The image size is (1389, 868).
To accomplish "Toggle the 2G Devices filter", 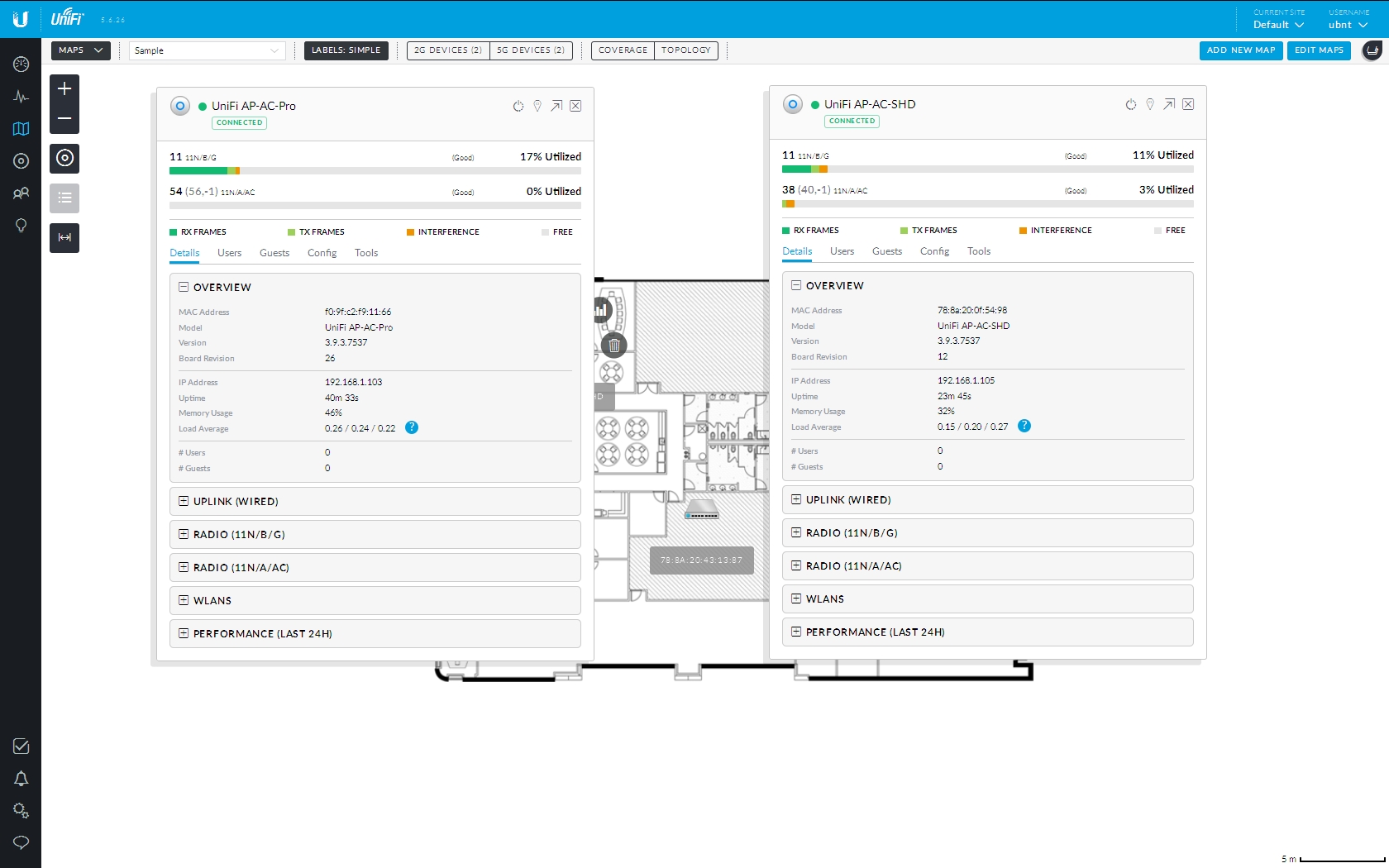I will coord(448,50).
